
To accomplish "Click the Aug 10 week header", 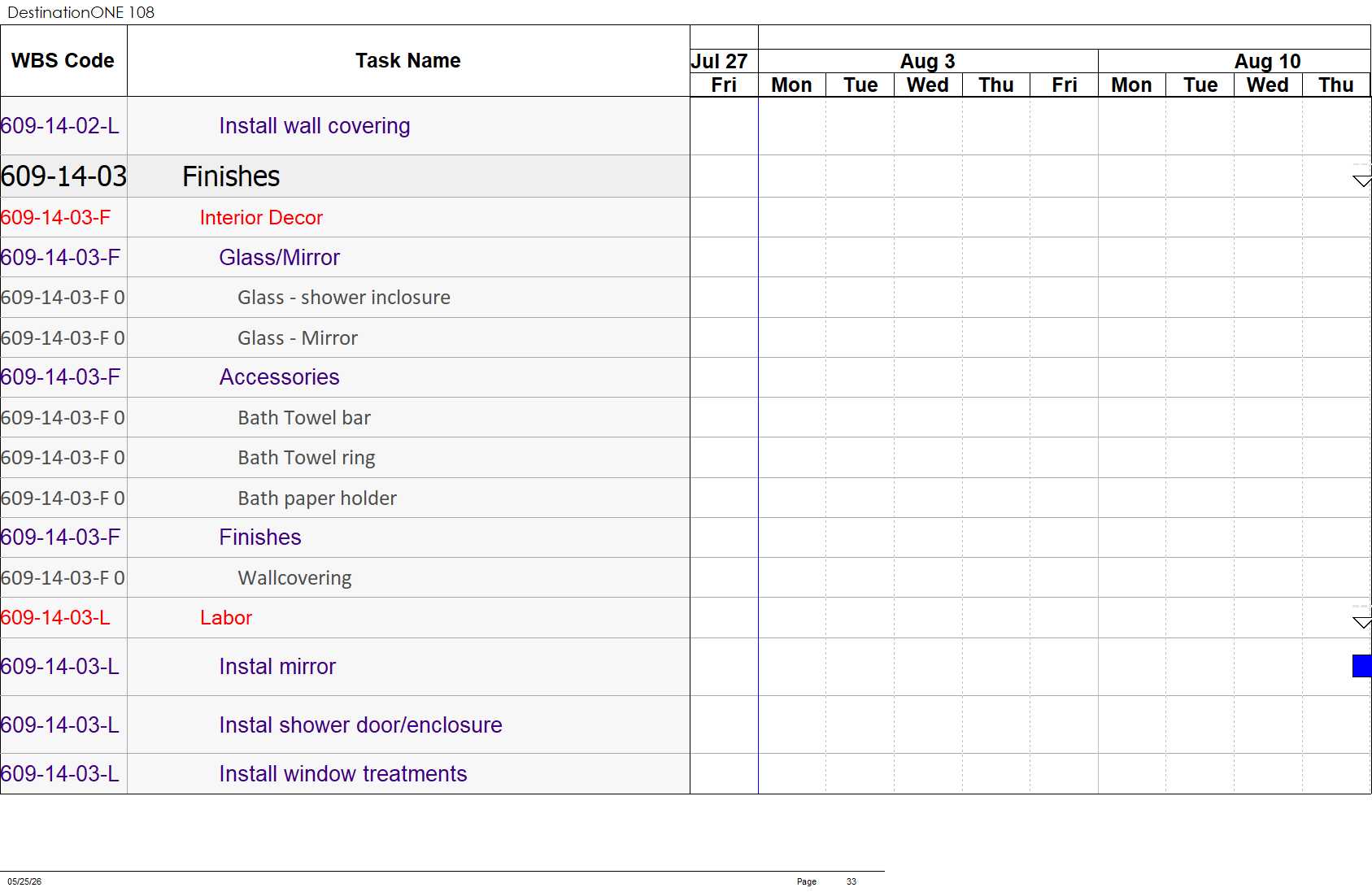I will point(1268,61).
